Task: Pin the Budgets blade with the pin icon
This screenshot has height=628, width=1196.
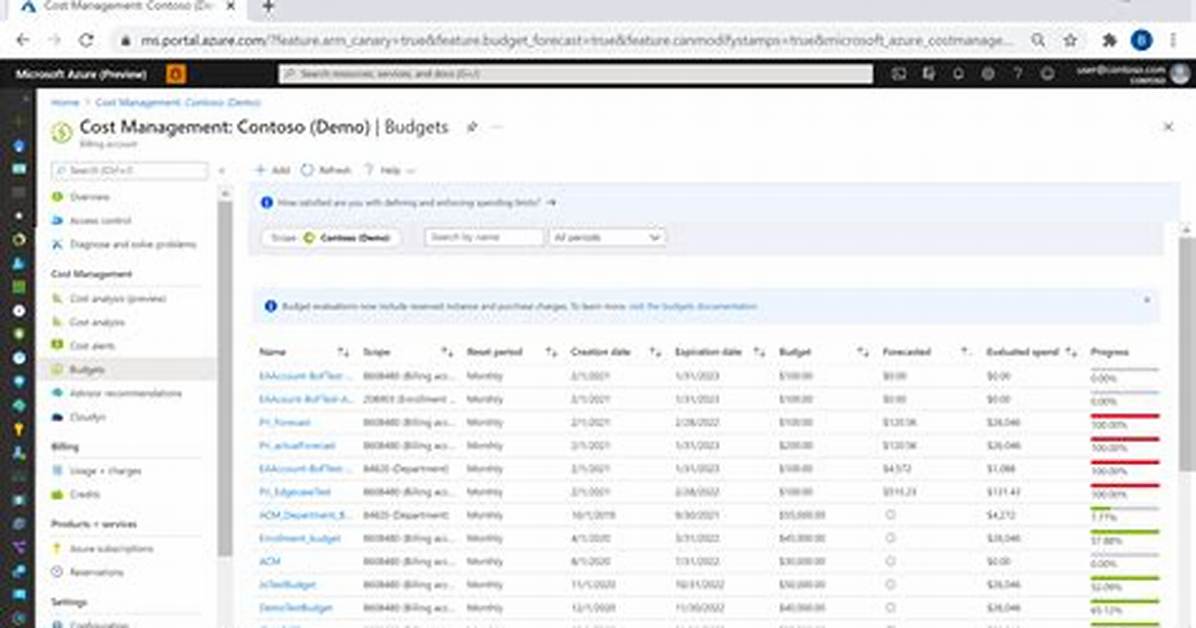Action: click(472, 127)
